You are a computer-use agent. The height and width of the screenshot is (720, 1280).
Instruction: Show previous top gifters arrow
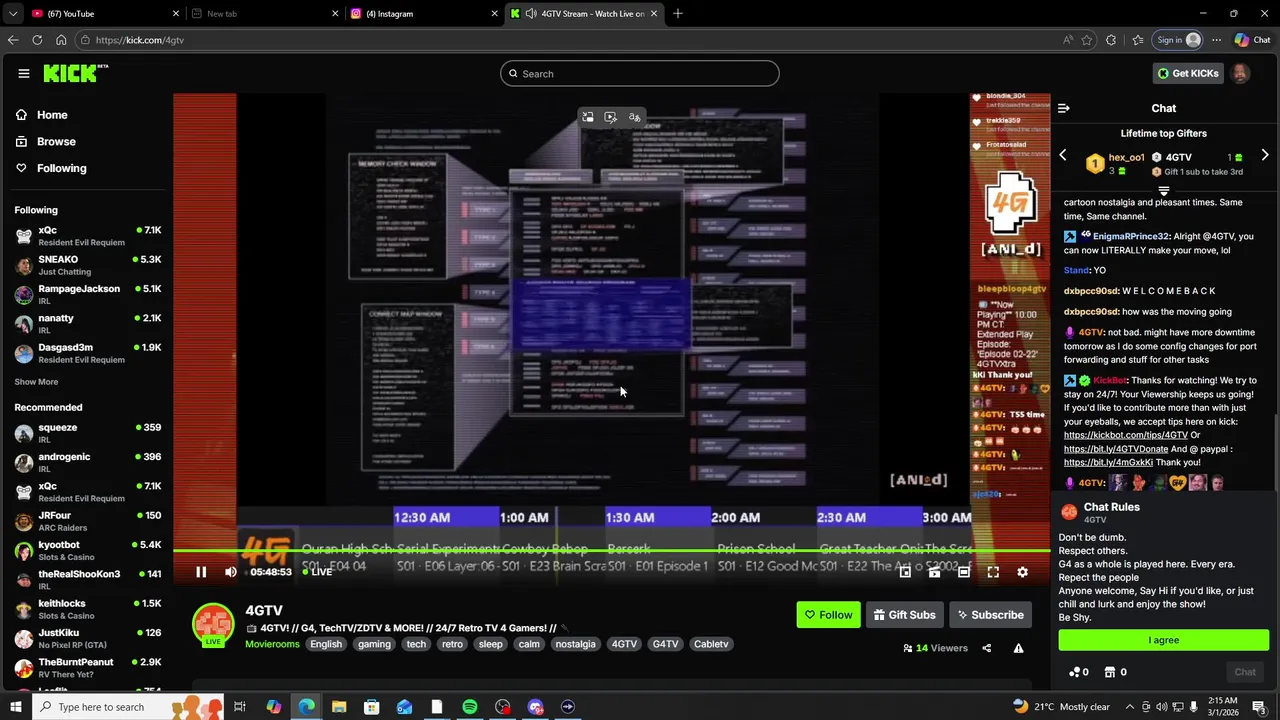(1063, 155)
